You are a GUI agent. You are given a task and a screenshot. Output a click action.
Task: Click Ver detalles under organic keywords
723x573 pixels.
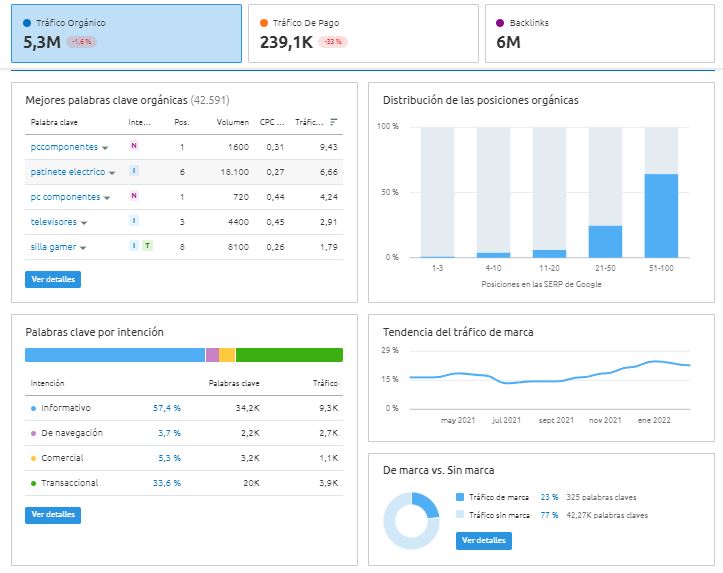(53, 279)
